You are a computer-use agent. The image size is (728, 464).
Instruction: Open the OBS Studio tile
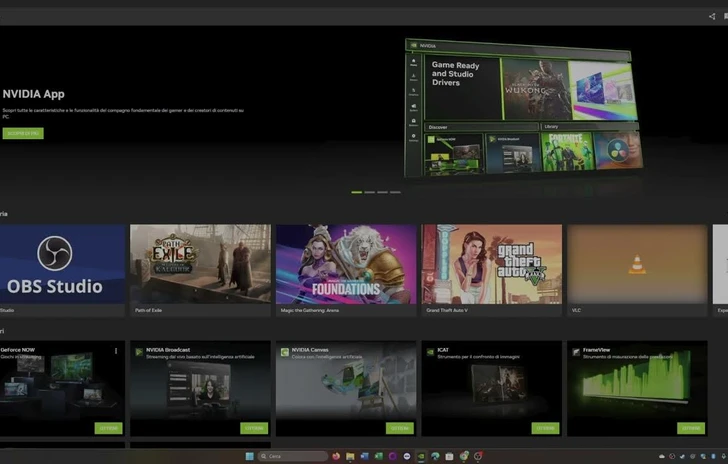tap(62, 264)
